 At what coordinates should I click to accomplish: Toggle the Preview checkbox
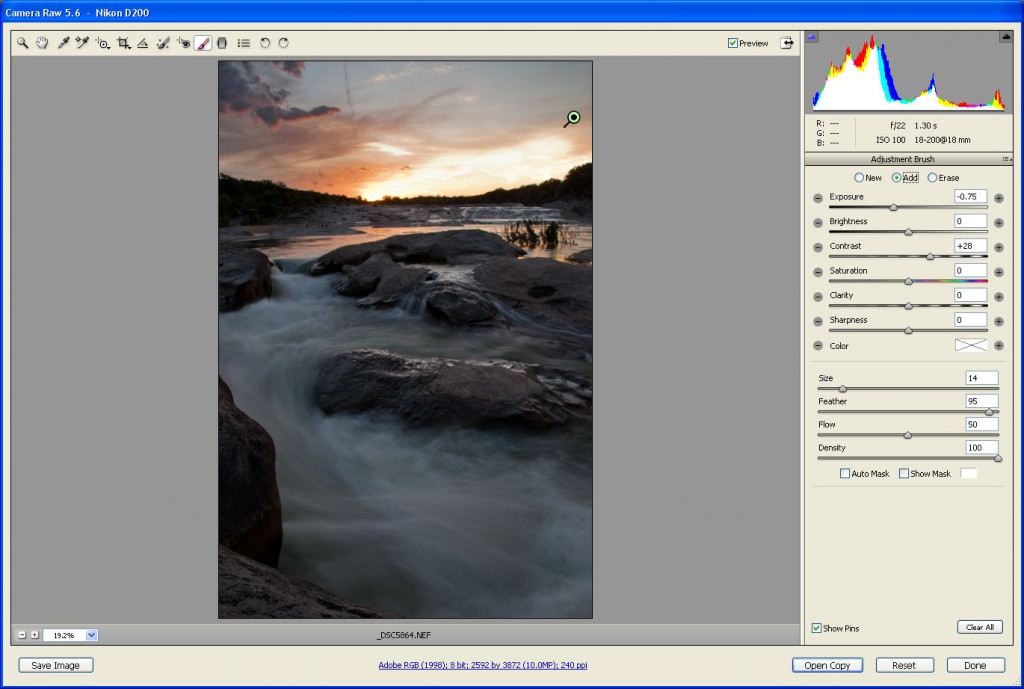[733, 43]
